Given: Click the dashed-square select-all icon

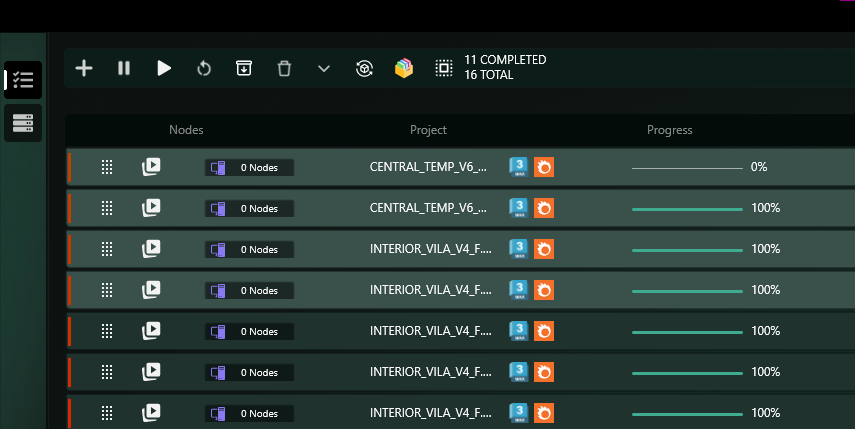Looking at the screenshot, I should [x=444, y=68].
